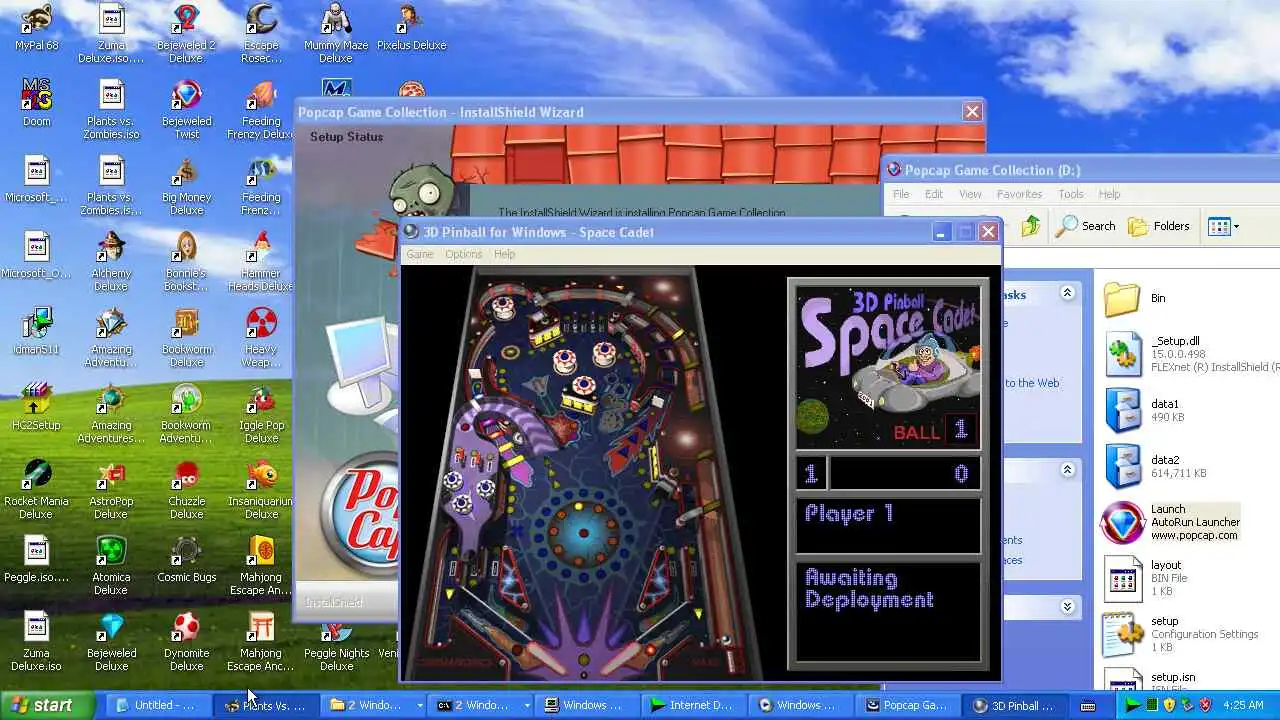Collapse the Tasks panel in explorer sidebar
The image size is (1280, 720).
pos(1067,293)
